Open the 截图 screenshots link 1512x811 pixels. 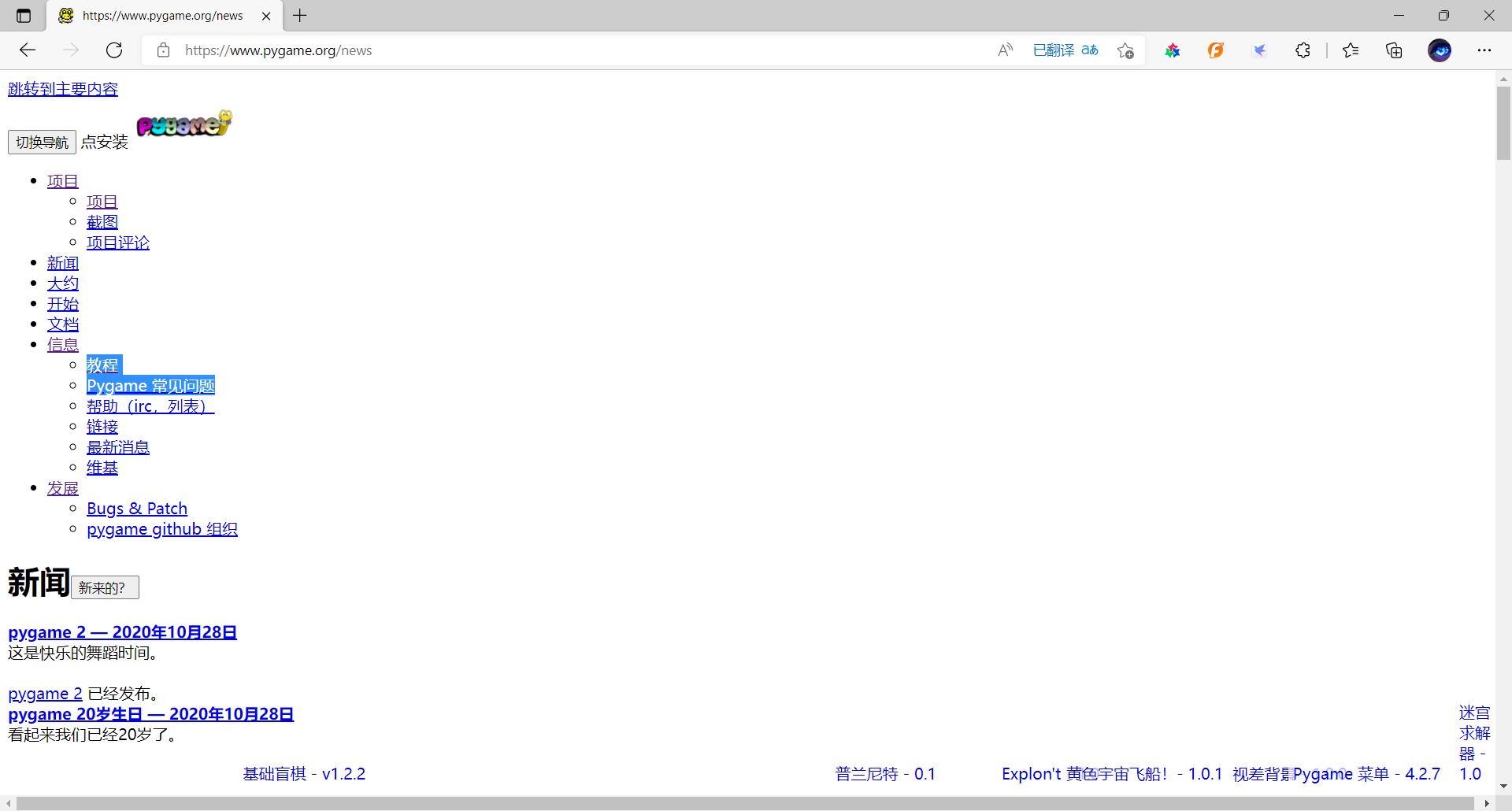pos(102,222)
